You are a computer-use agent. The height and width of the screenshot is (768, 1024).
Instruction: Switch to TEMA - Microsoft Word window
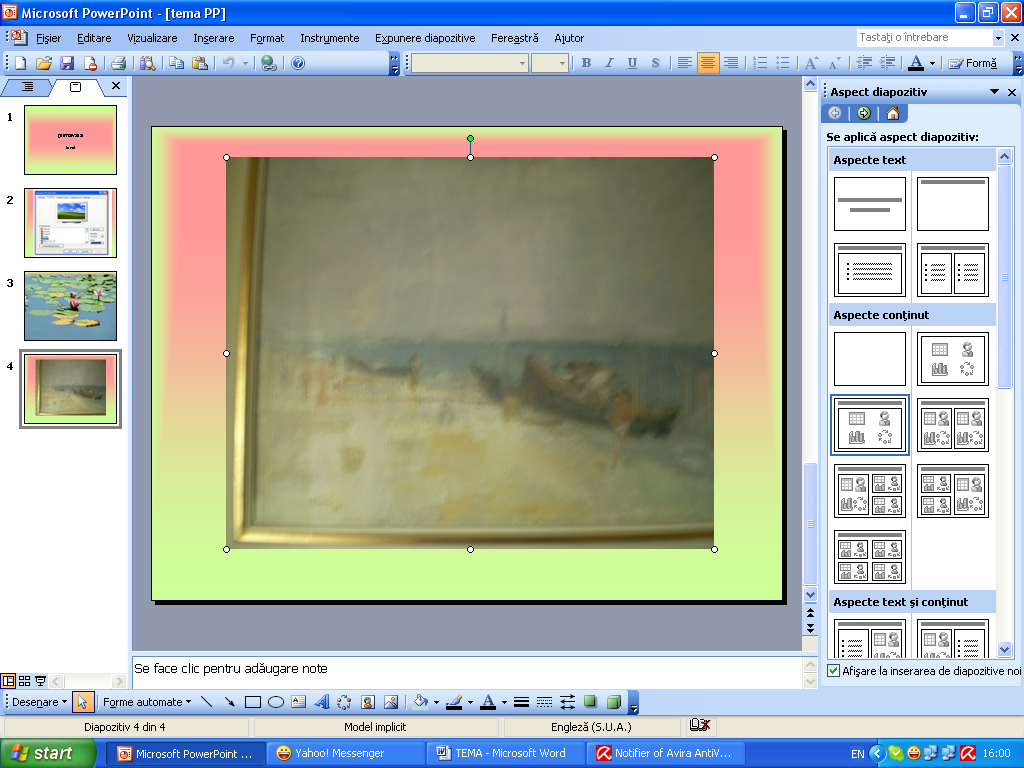coord(505,753)
